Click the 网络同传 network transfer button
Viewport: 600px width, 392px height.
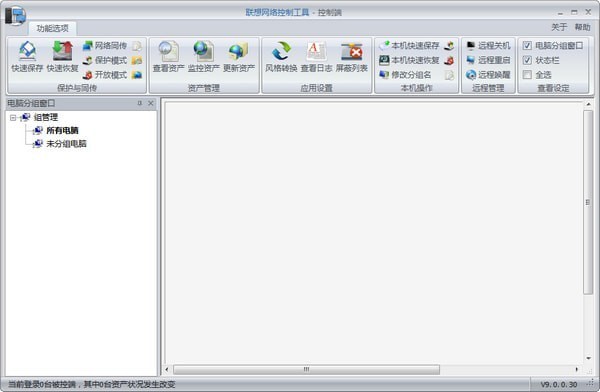[x=105, y=46]
